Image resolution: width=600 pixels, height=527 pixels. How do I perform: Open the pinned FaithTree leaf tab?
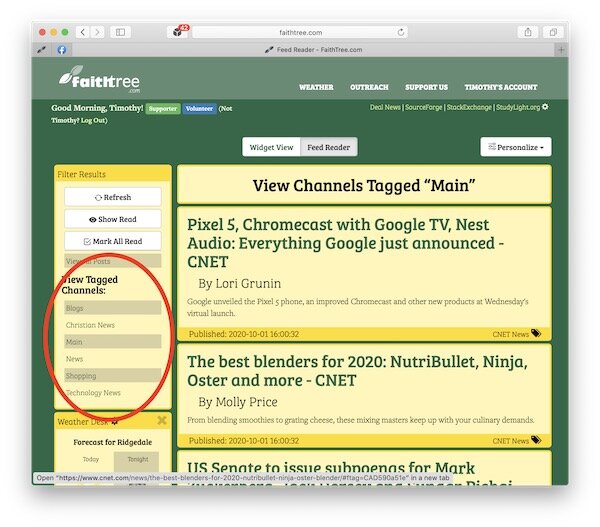pyautogui.click(x=42, y=50)
